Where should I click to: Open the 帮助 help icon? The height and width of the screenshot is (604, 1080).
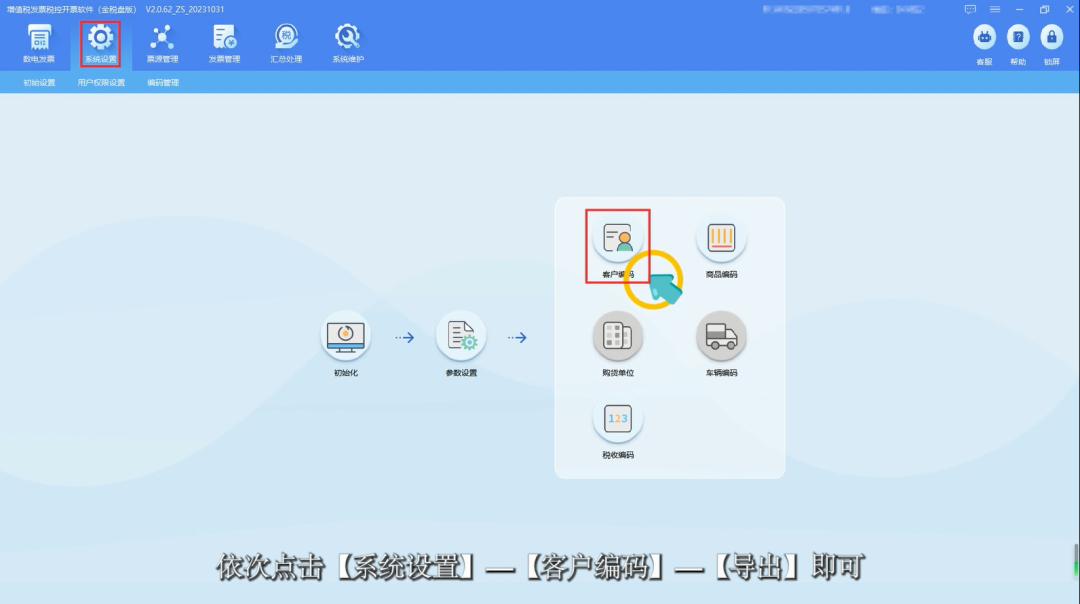pyautogui.click(x=1018, y=37)
